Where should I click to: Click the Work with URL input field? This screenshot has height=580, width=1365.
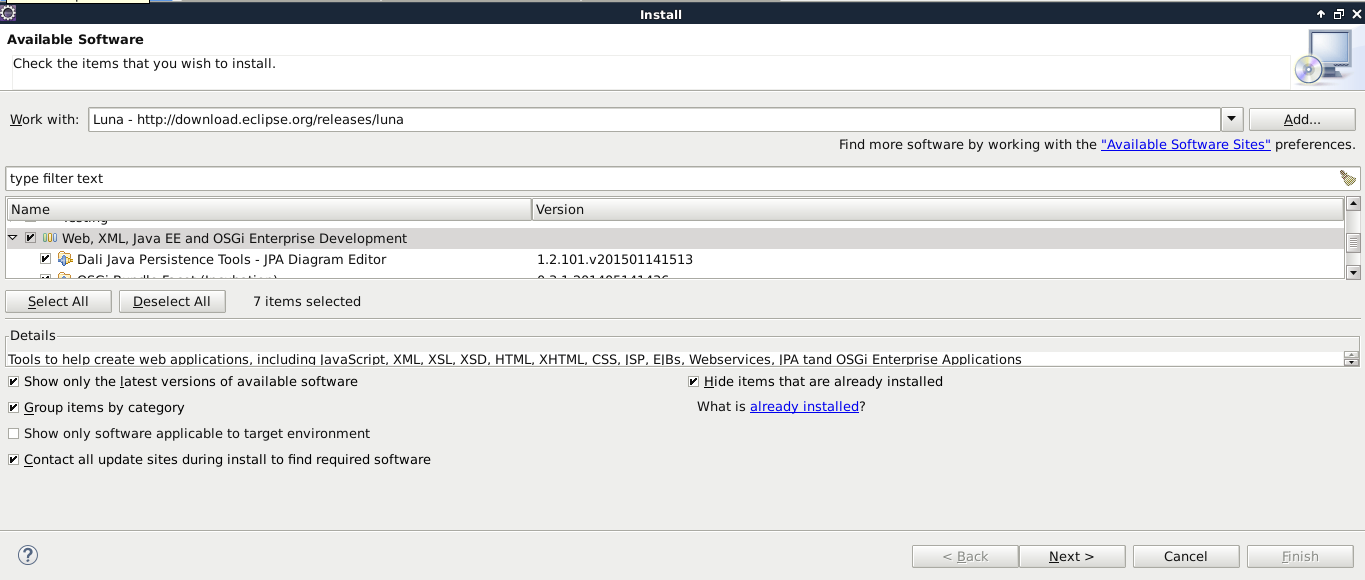654,119
